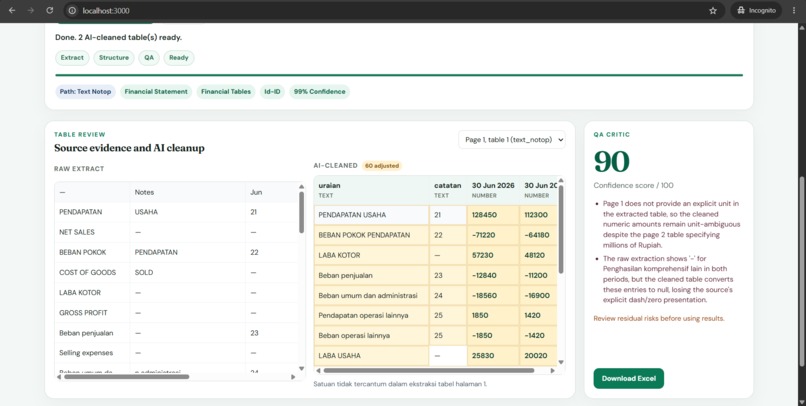Click raw extract horizontal scroll right arrow
Image resolution: width=806 pixels, height=406 pixels.
pos(293,377)
